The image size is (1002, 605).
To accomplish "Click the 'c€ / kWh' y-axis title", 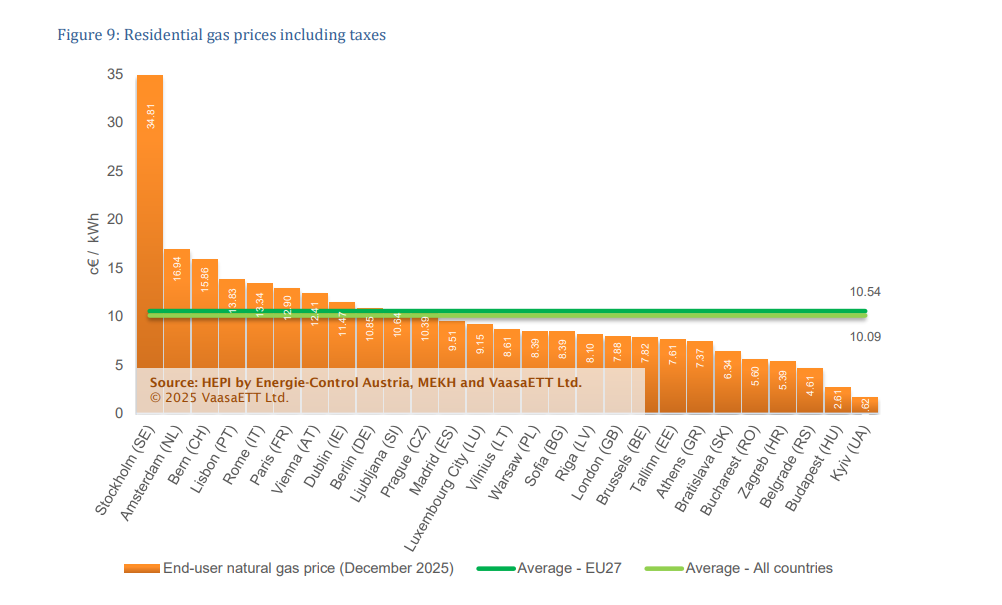I will pyautogui.click(x=93, y=244).
